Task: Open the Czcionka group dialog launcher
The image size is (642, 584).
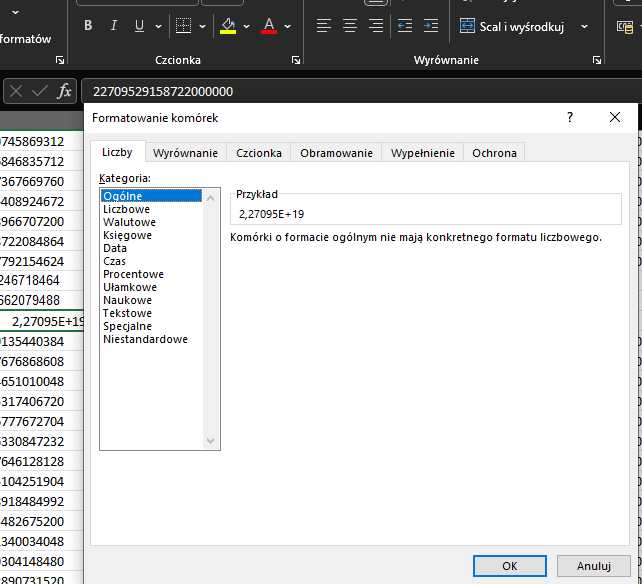Action: [295, 61]
